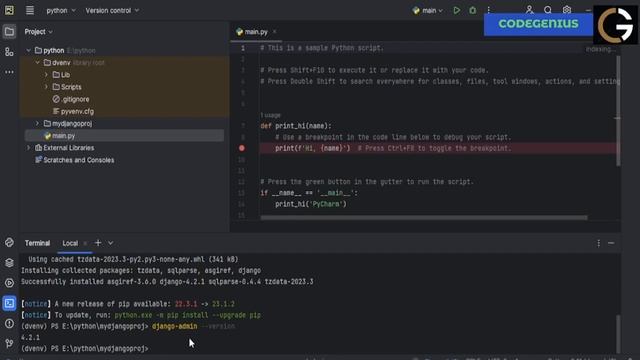Open more run actions vertical dots
The width and height of the screenshot is (640, 360).
pos(489,11)
